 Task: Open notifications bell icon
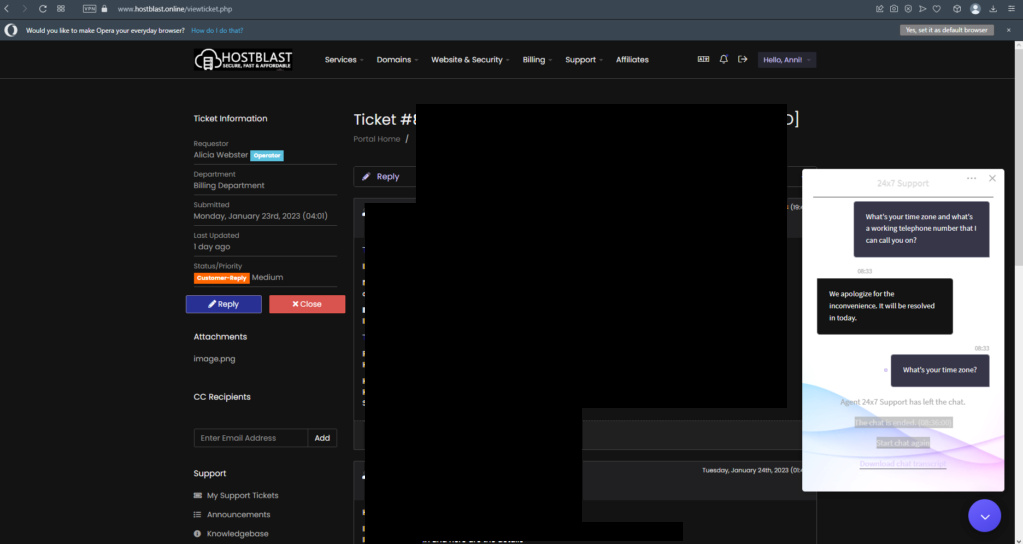[x=724, y=59]
